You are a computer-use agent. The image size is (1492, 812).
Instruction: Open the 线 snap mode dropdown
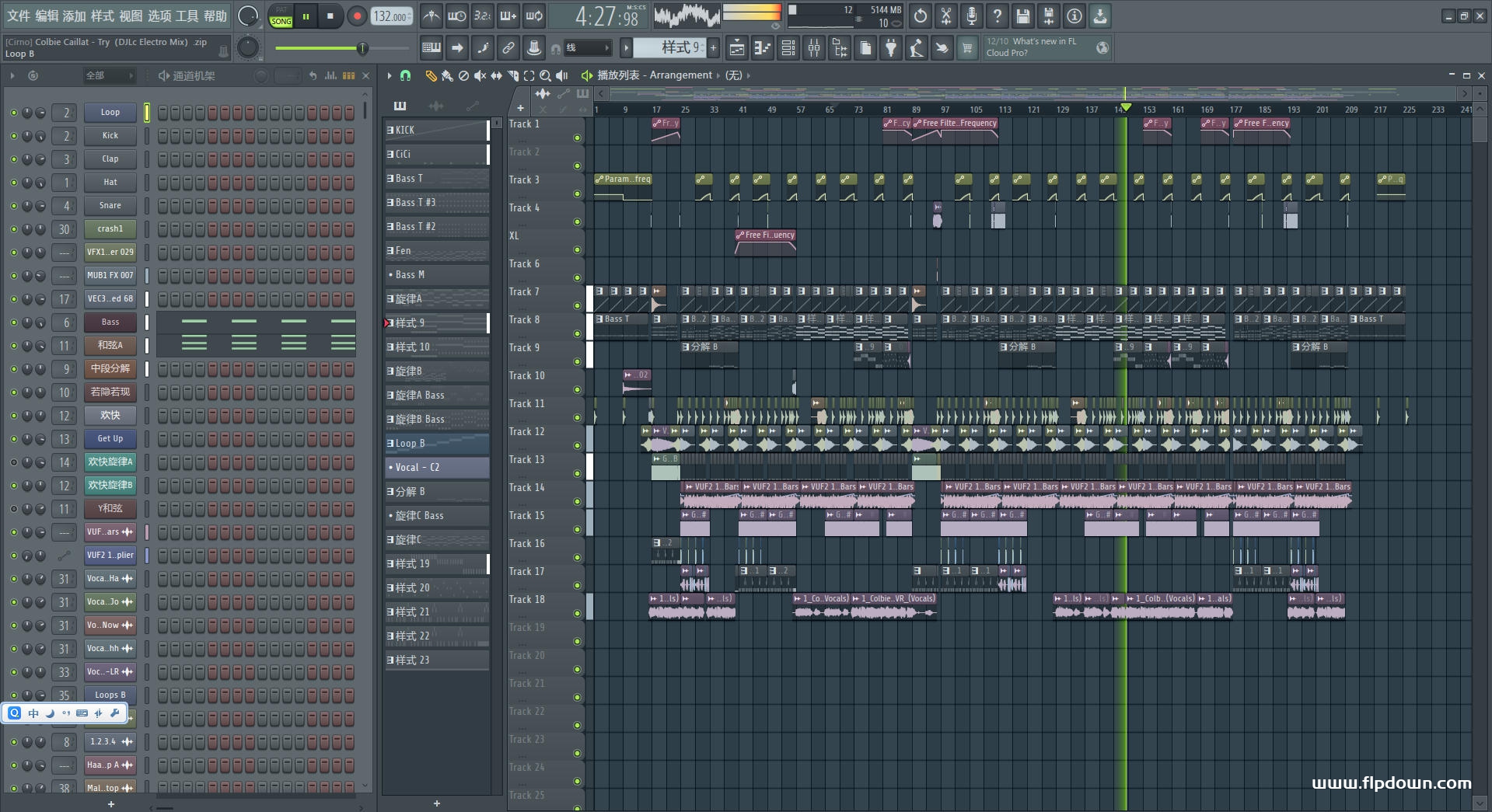coord(587,48)
